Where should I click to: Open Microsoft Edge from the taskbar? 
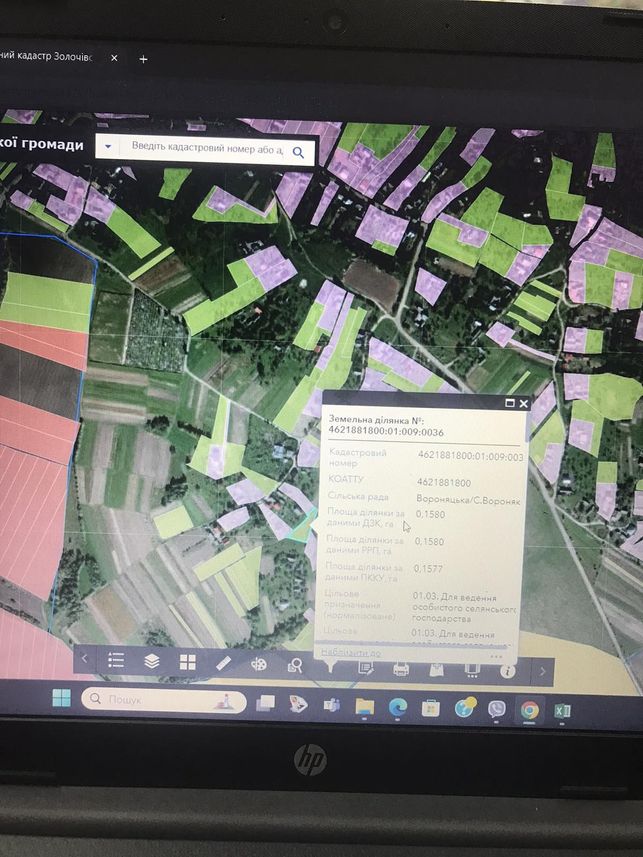tap(398, 708)
